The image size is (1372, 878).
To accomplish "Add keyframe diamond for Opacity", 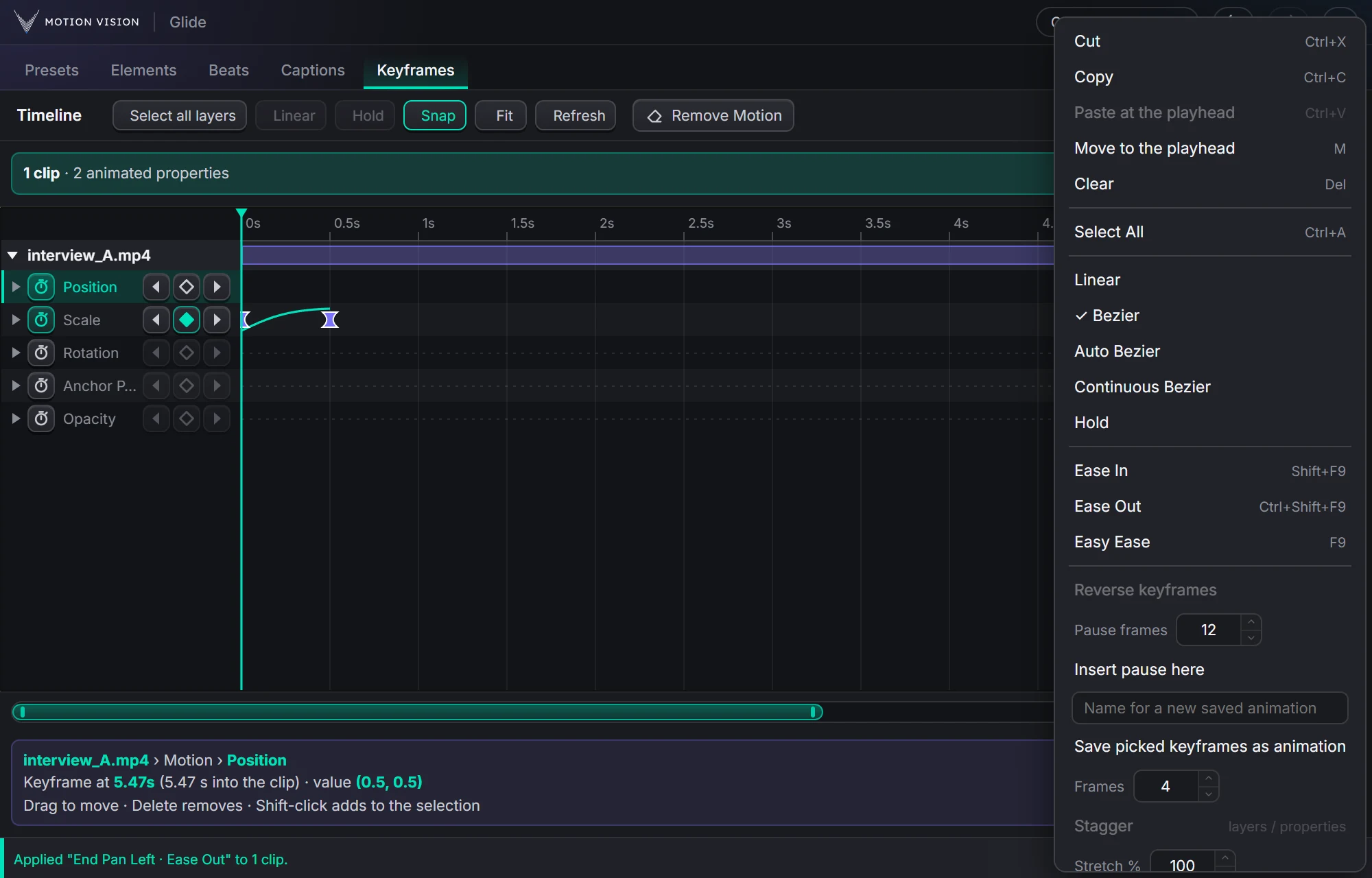I will click(187, 418).
